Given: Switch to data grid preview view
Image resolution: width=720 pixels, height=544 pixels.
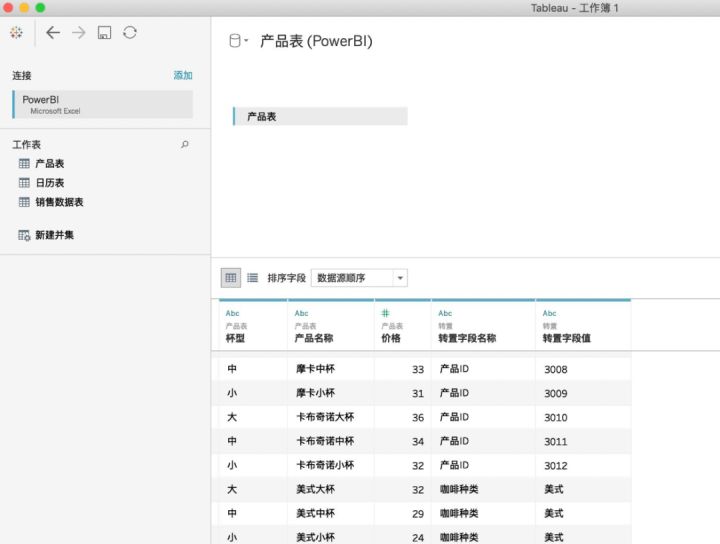Looking at the screenshot, I should click(231, 278).
